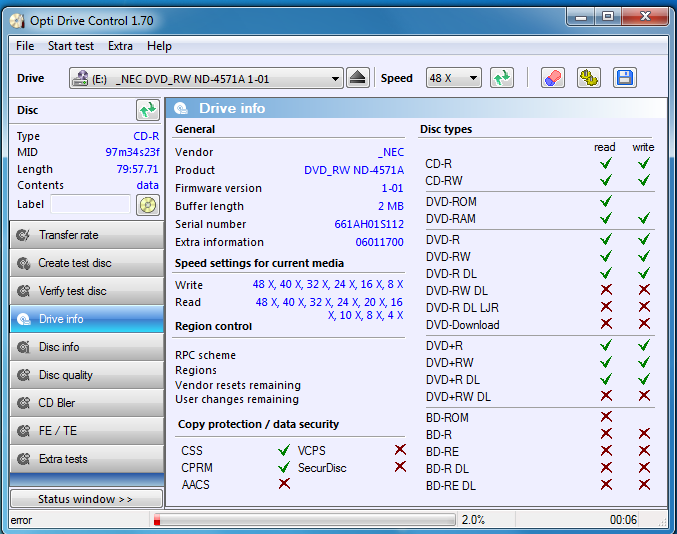Open the Help menu
Image resolution: width=677 pixels, height=534 pixels.
pyautogui.click(x=159, y=46)
